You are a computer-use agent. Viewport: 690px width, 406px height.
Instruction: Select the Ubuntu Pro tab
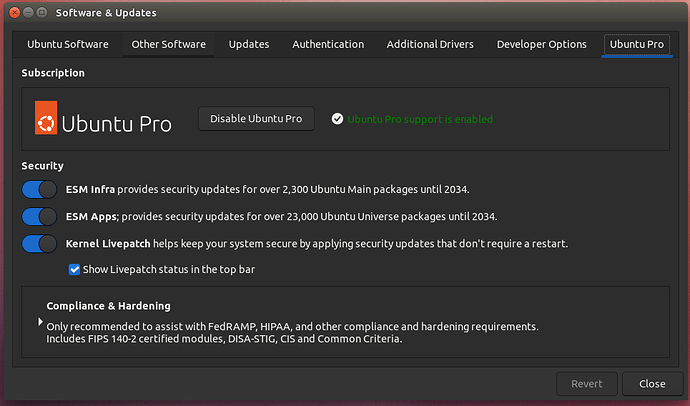pyautogui.click(x=637, y=45)
